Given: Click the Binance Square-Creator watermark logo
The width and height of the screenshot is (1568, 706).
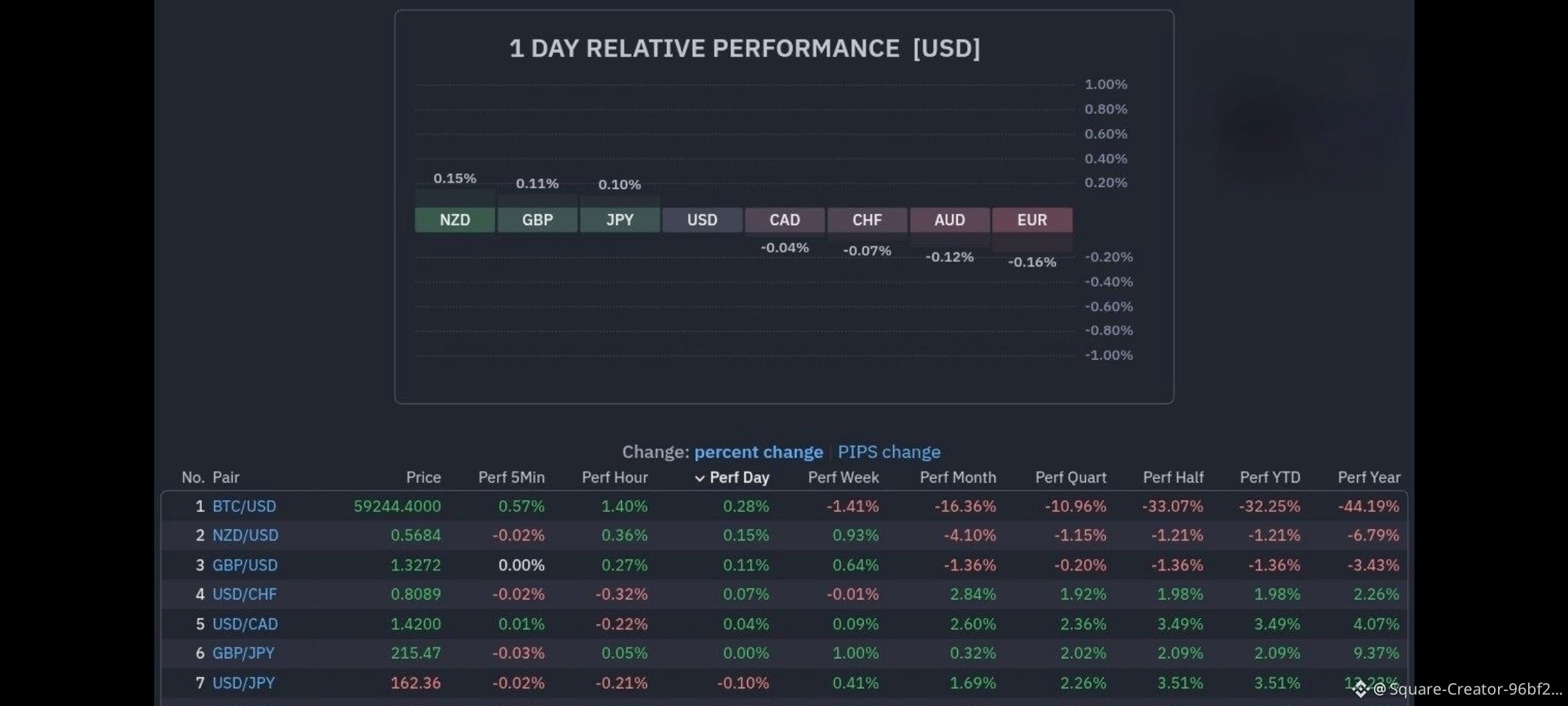Looking at the screenshot, I should click(1360, 688).
